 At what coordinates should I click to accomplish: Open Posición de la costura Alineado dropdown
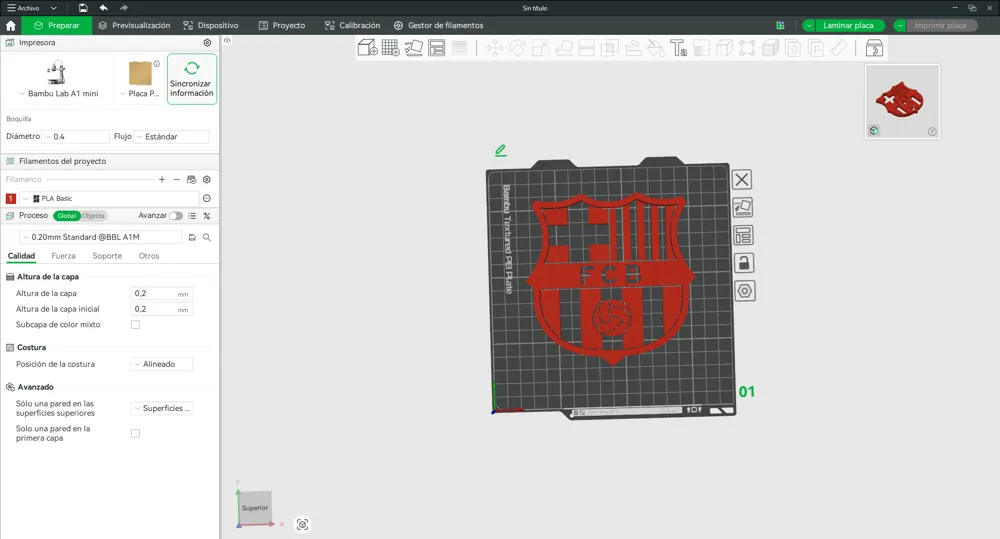[162, 364]
